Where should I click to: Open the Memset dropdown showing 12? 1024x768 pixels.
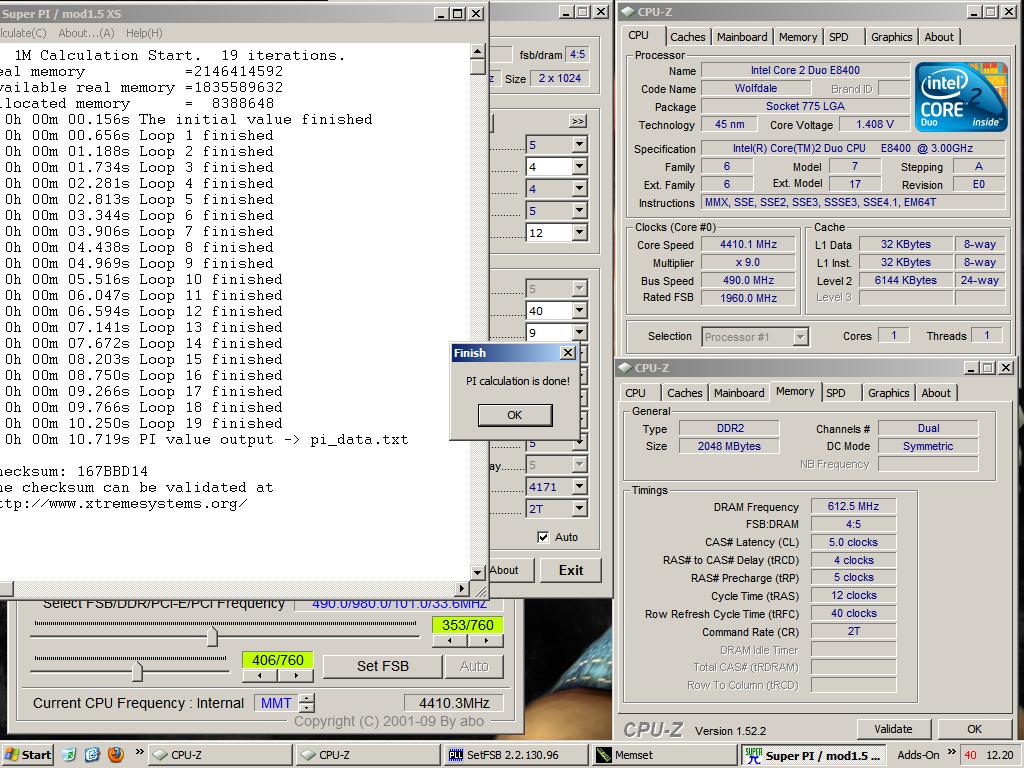tap(579, 232)
